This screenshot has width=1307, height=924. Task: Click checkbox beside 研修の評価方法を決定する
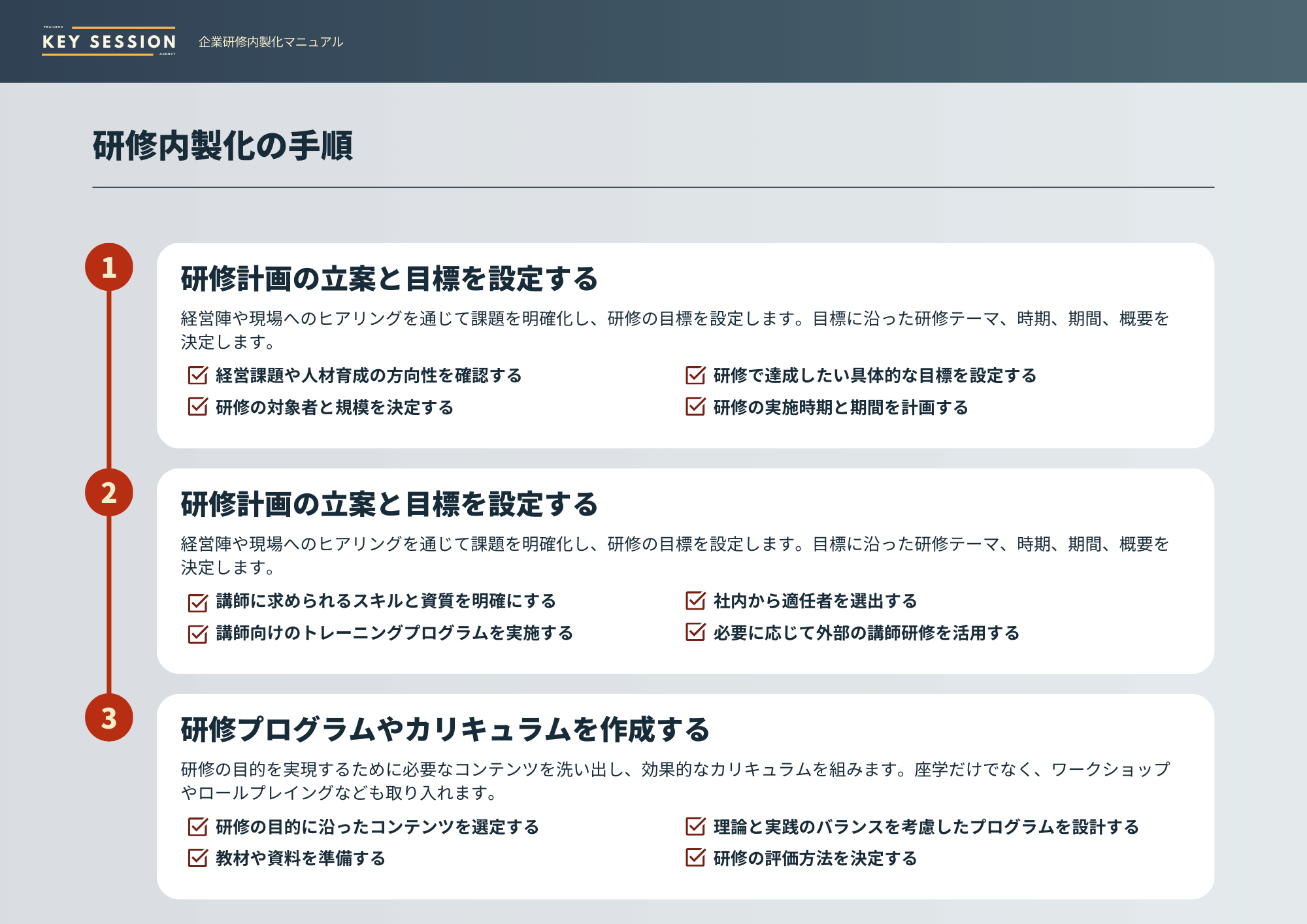coord(695,857)
